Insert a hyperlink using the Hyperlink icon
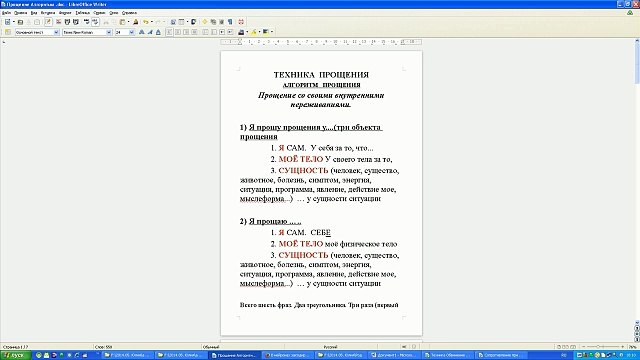The height and width of the screenshot is (360, 640). 173,22
